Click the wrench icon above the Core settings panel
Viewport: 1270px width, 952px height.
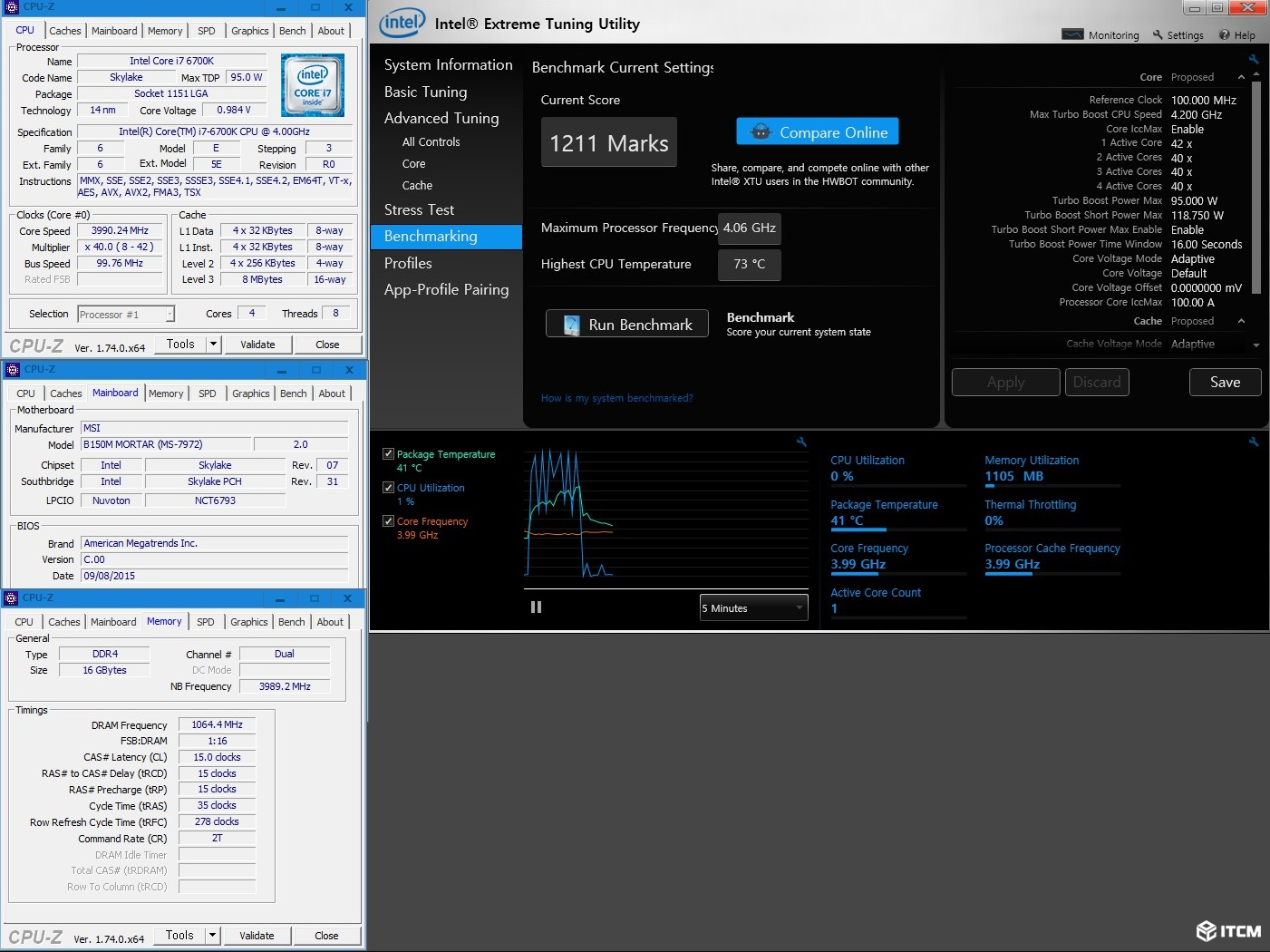click(x=1253, y=59)
